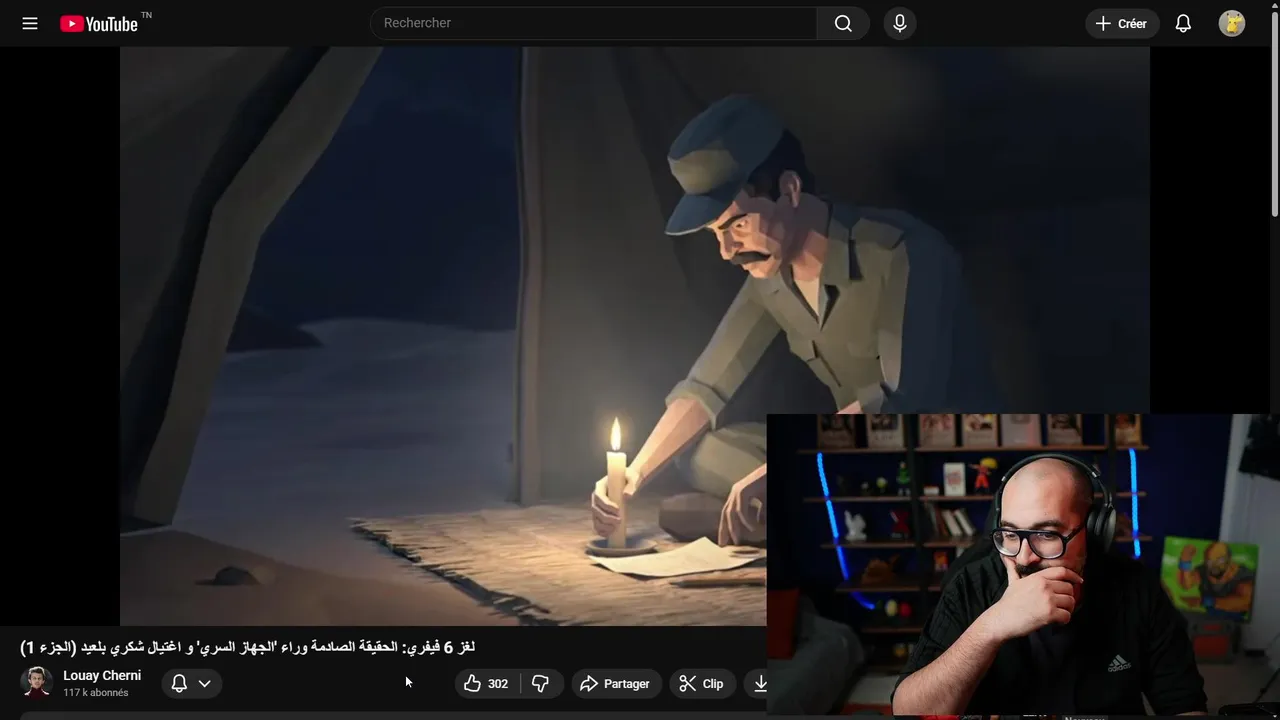1280x720 pixels.
Task: Click the Arabic video title text
Action: 247,647
